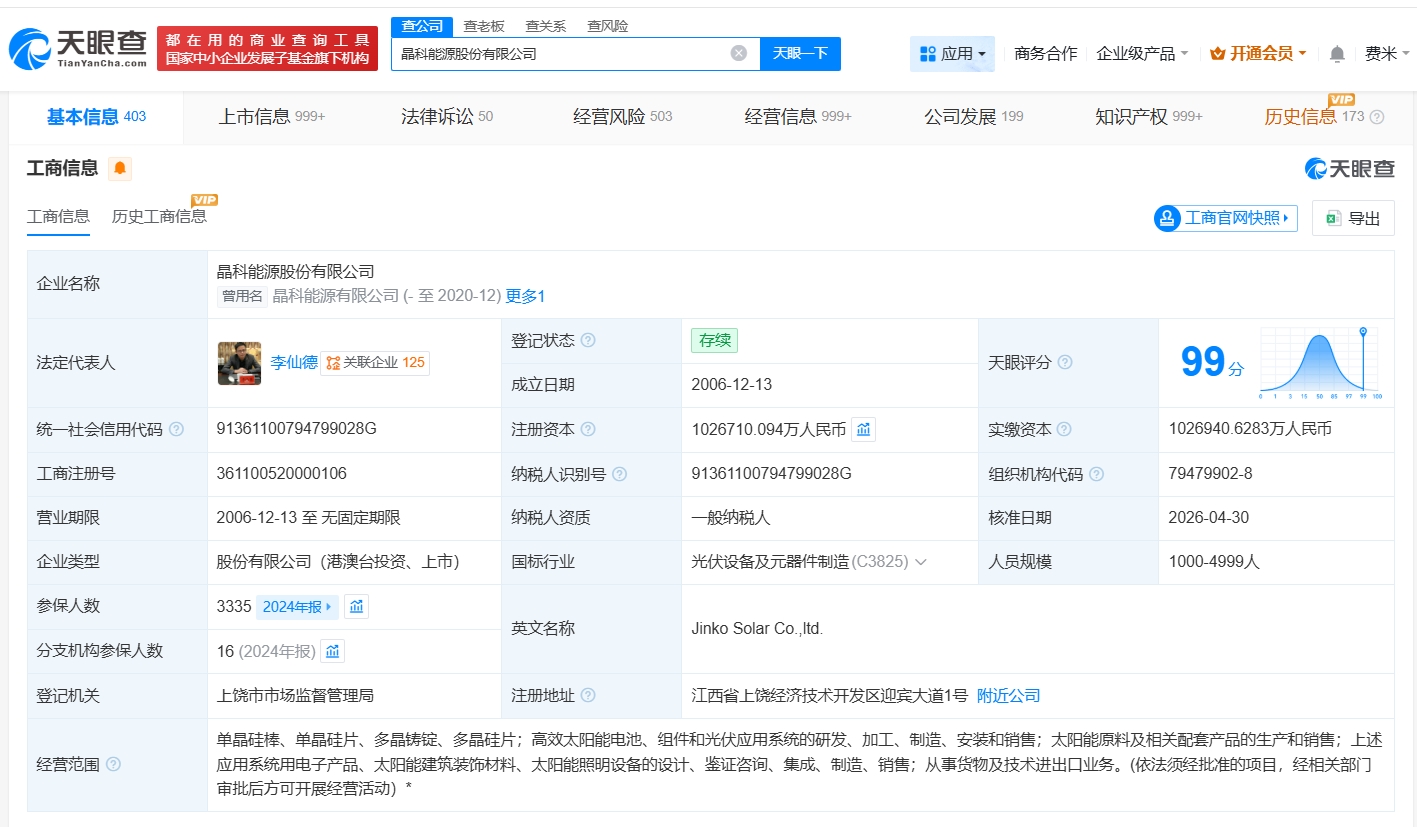Image resolution: width=1417 pixels, height=827 pixels.
Task: Expand the 企业级产品 menu
Action: 1142,54
